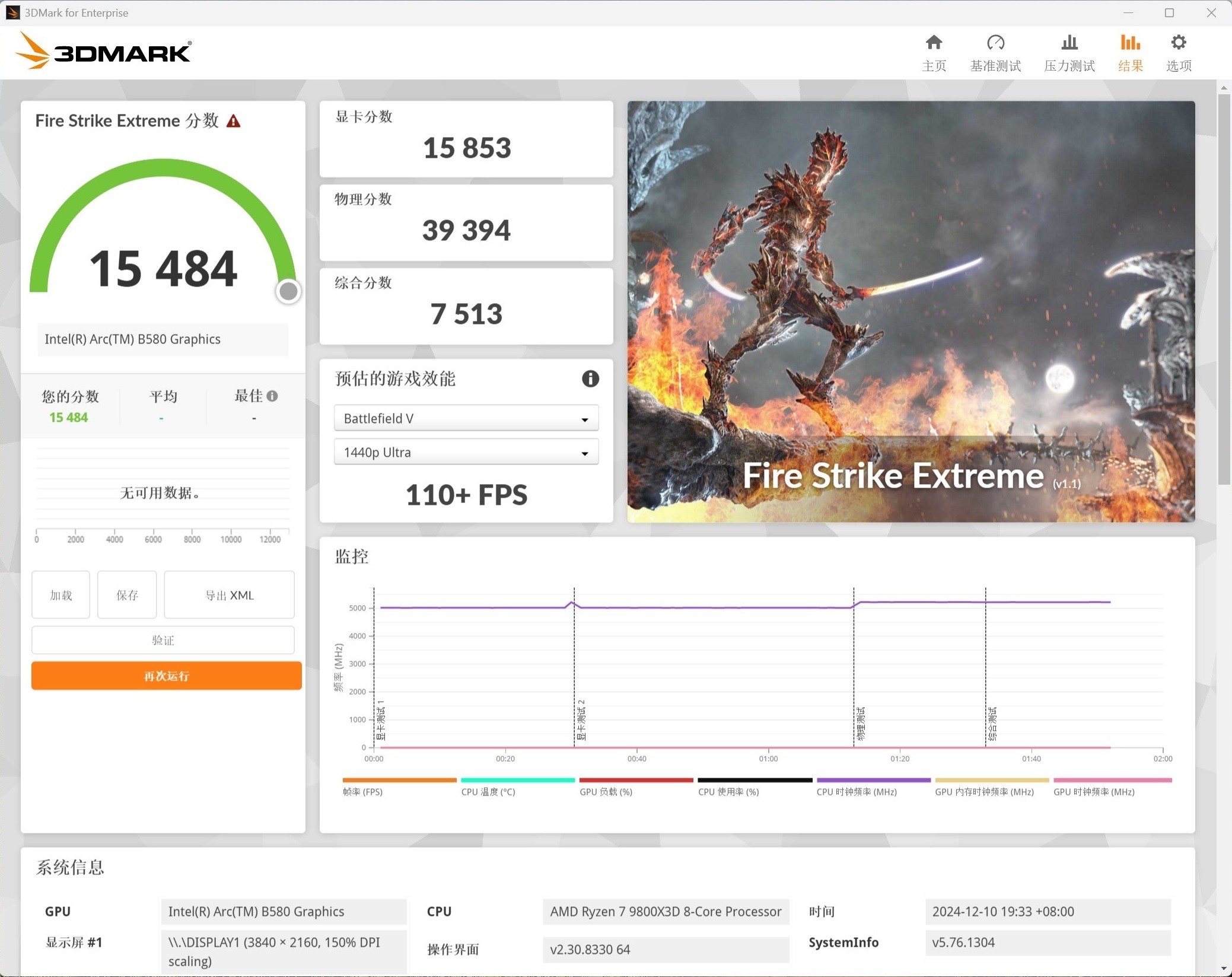
Task: Click the scroll down arrow
Action: coord(1224,969)
